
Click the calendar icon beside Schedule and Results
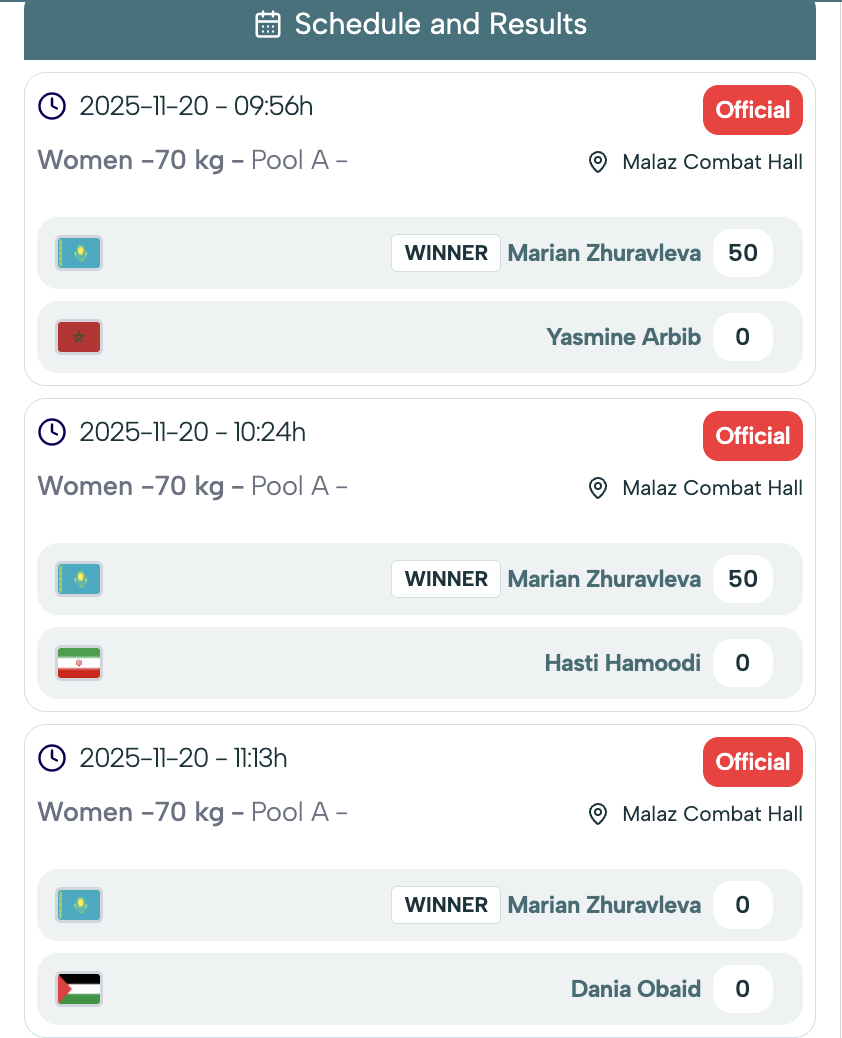point(267,25)
